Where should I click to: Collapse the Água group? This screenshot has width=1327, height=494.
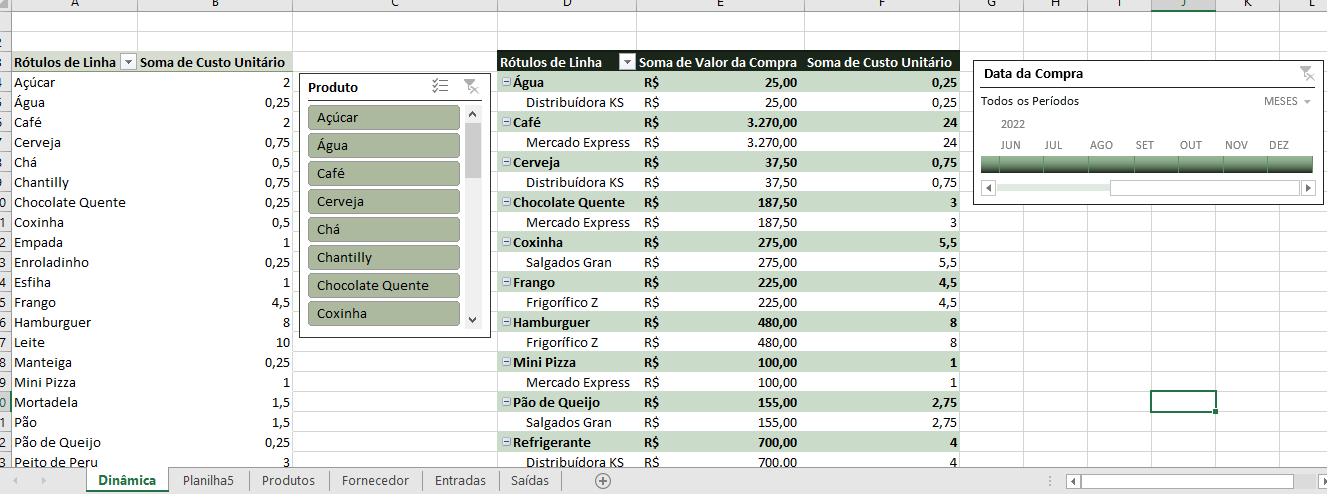click(506, 82)
